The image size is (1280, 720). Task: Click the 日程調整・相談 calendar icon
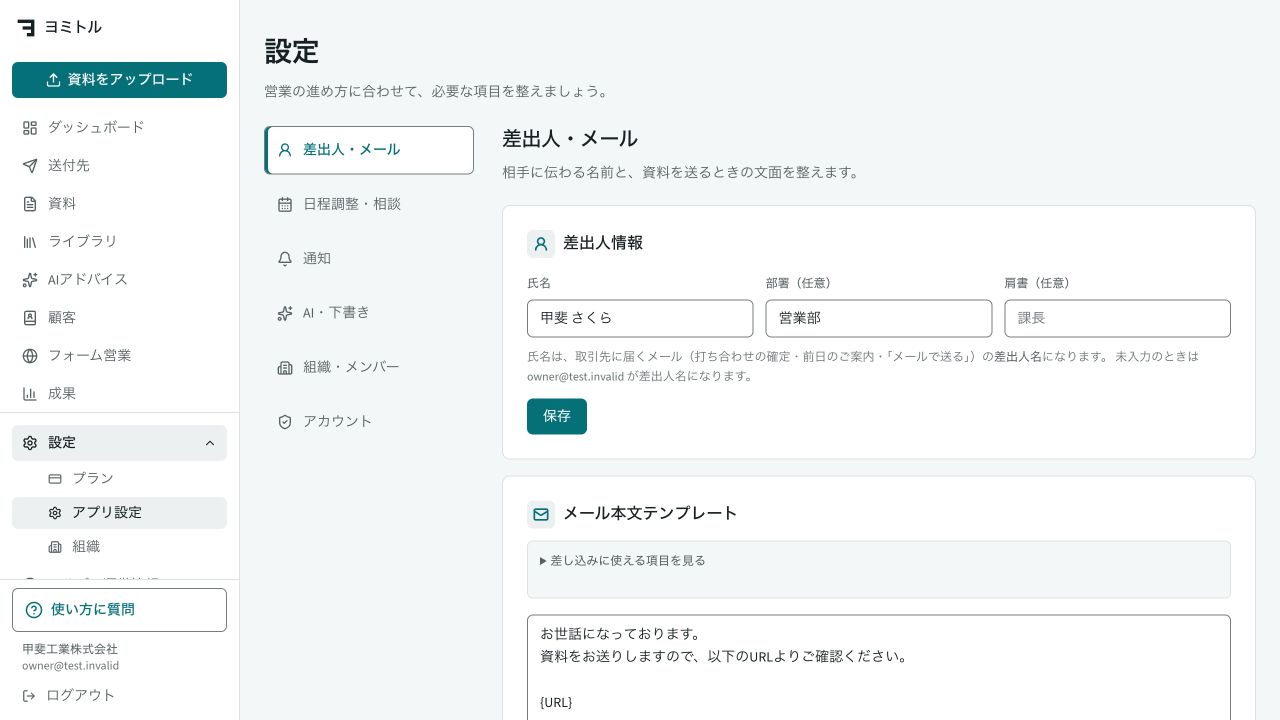point(285,204)
